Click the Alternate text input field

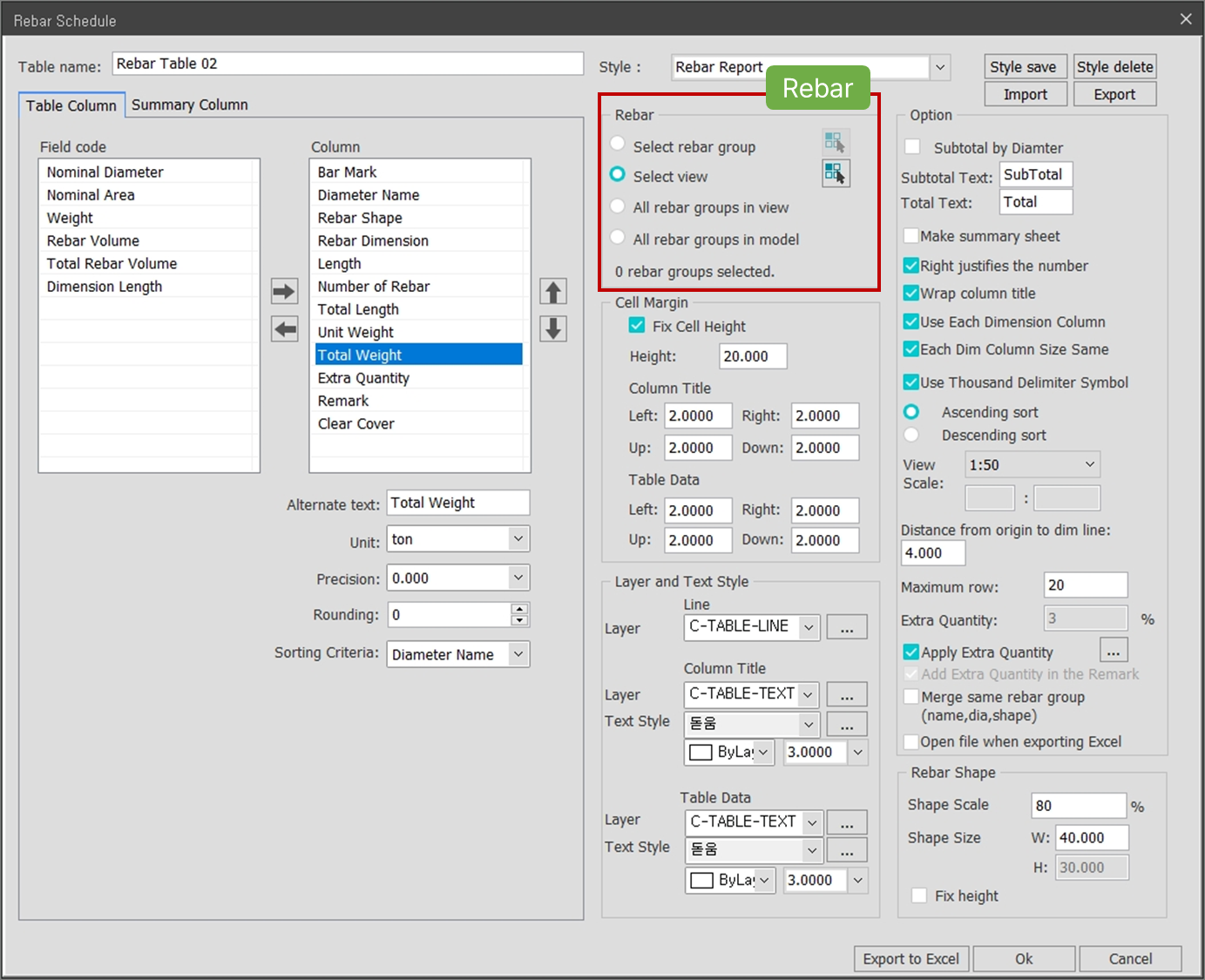[x=458, y=503]
